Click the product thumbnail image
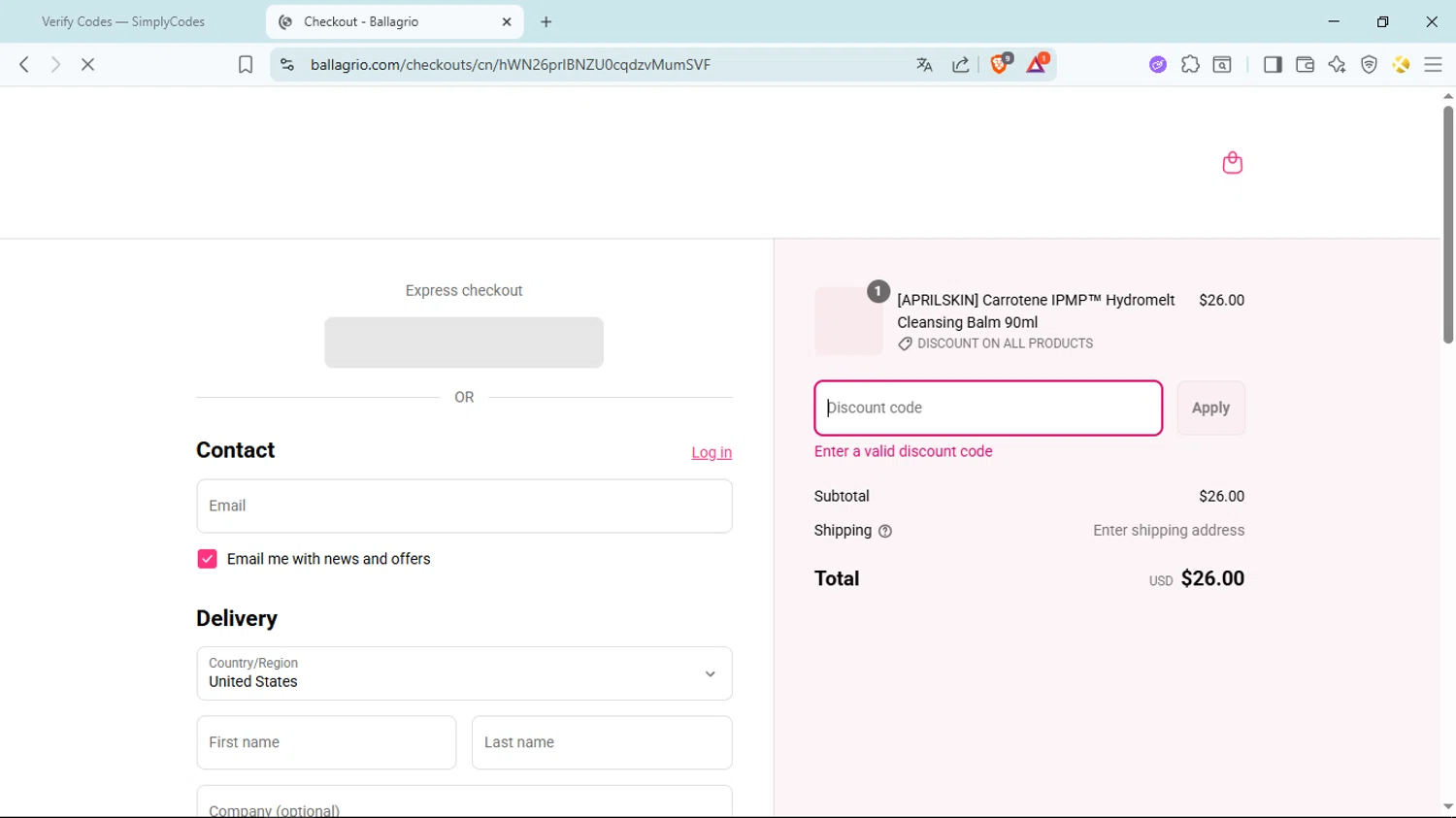This screenshot has width=1456, height=818. point(848,320)
